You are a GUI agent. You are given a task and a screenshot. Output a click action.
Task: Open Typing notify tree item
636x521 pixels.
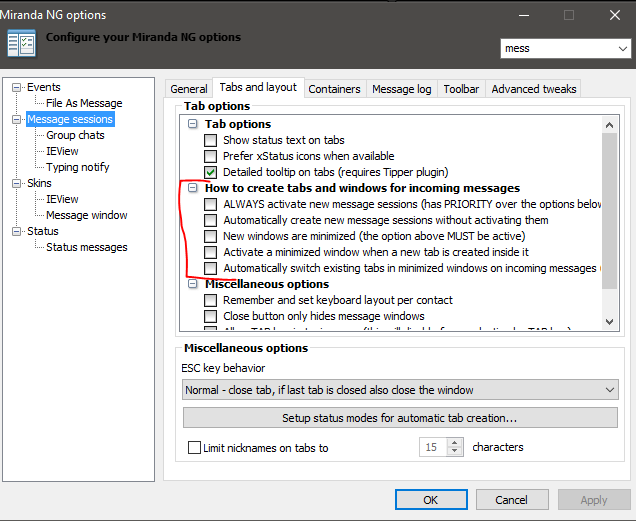77,167
